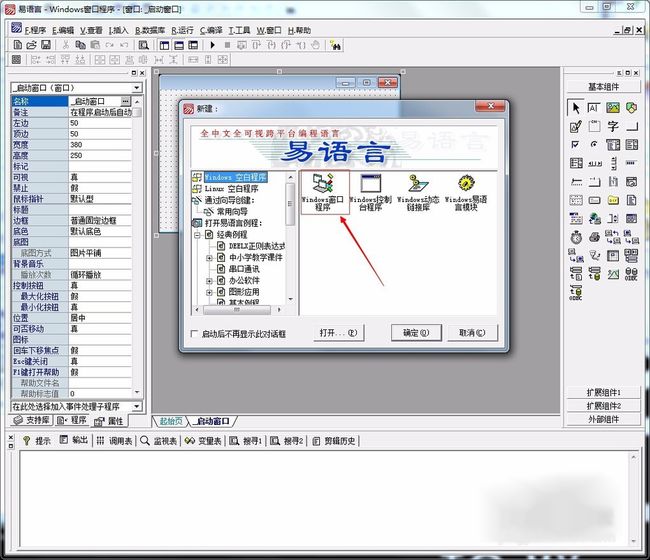
Task: Click the 取消(C) button
Action: click(472, 333)
